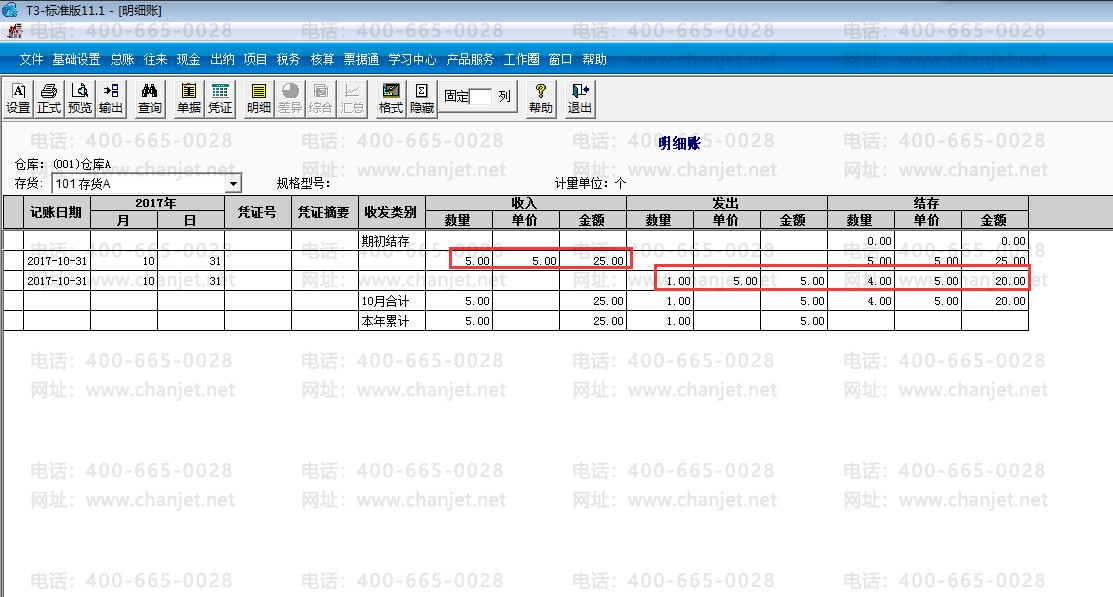Click the 正式 print toolbar icon

click(49, 99)
